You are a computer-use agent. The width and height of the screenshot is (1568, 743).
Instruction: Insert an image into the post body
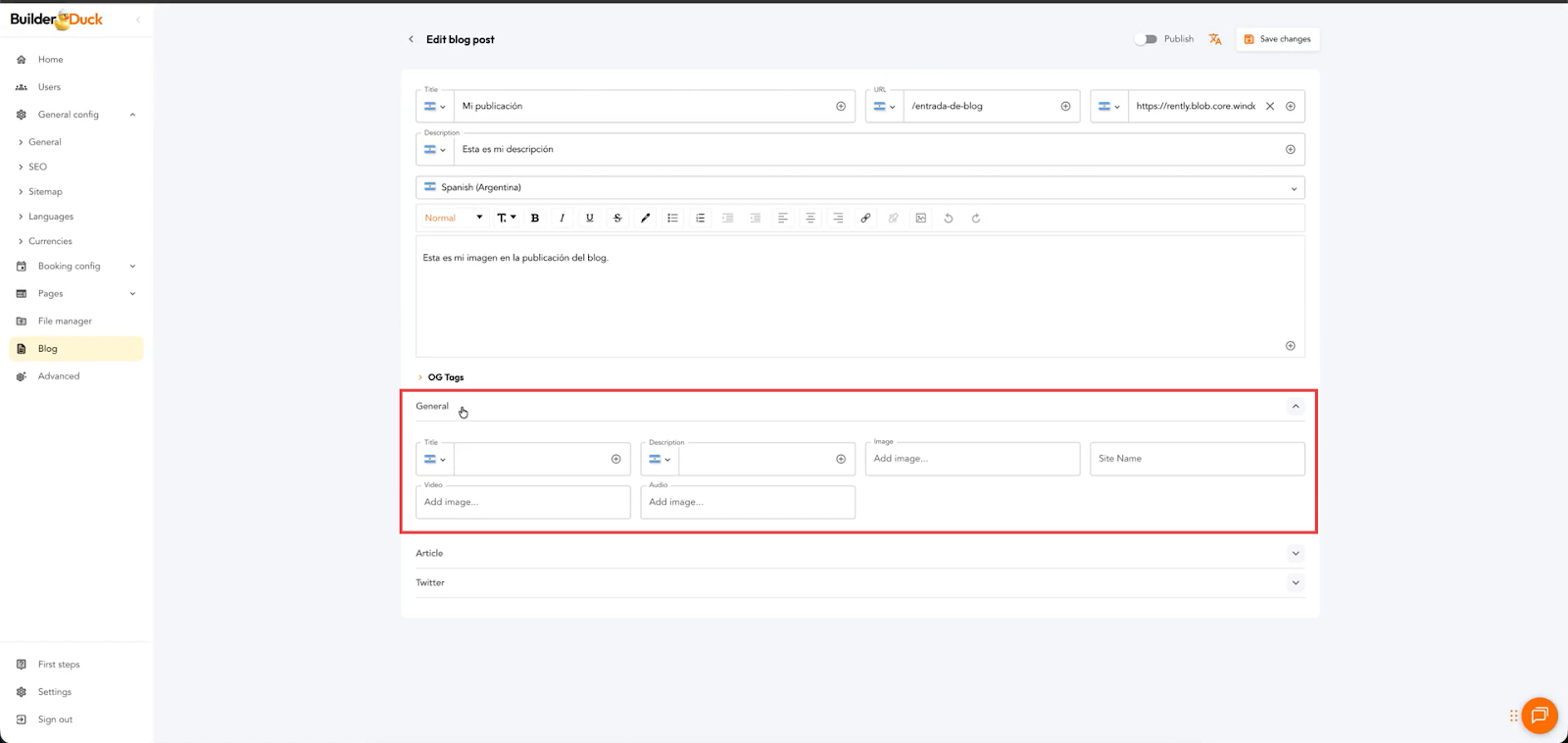pyautogui.click(x=921, y=219)
